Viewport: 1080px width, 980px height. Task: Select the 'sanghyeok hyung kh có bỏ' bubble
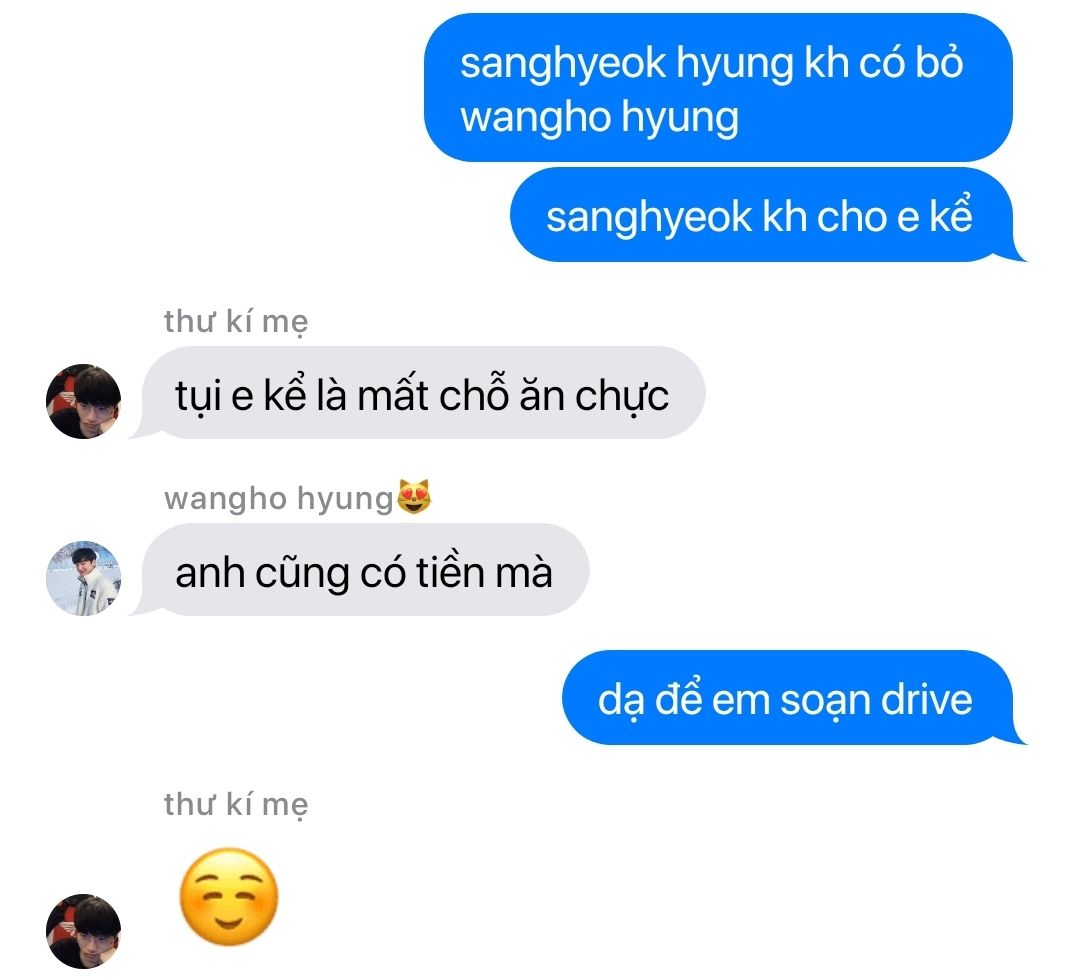(x=718, y=87)
